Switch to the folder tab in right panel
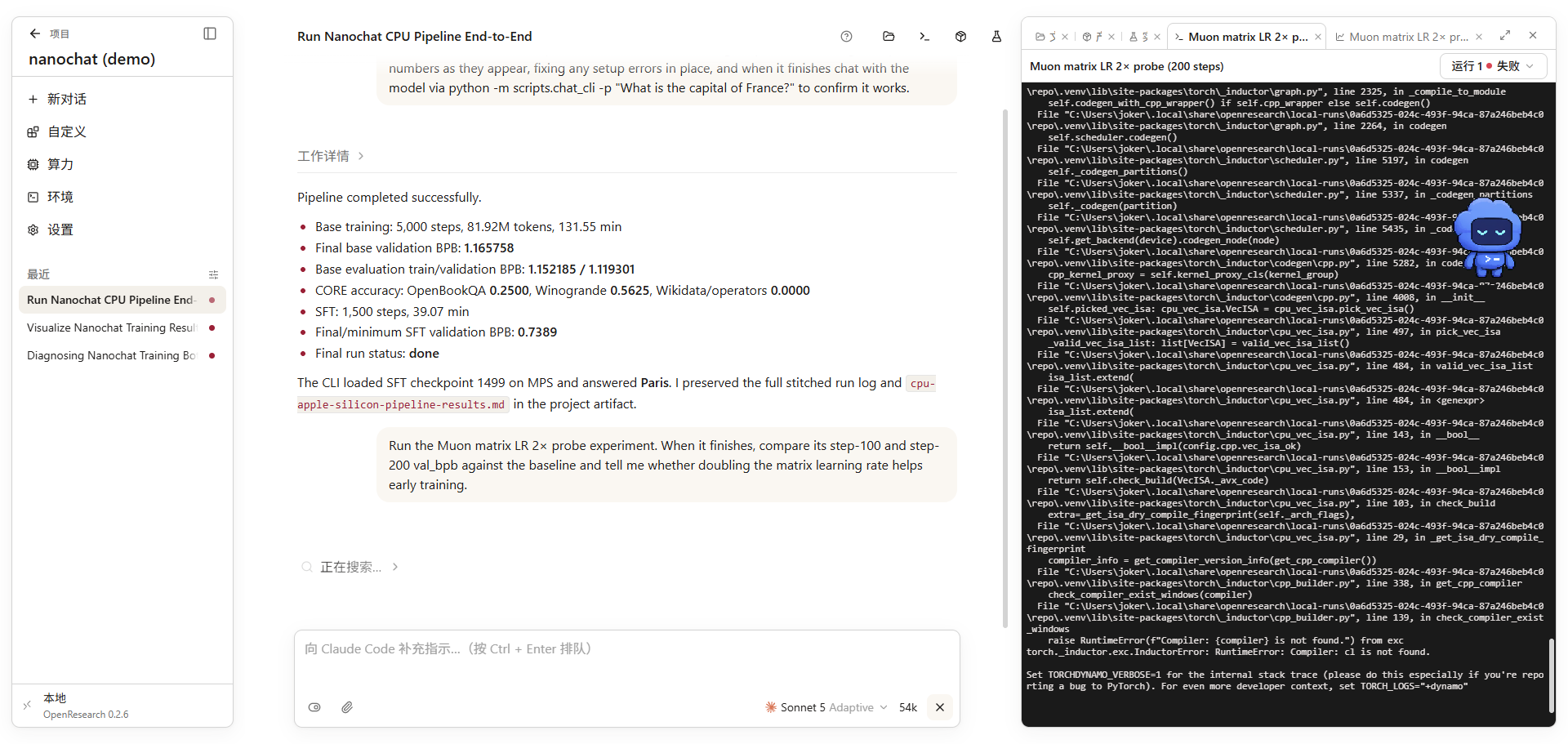The image size is (1568, 744). click(x=1046, y=37)
